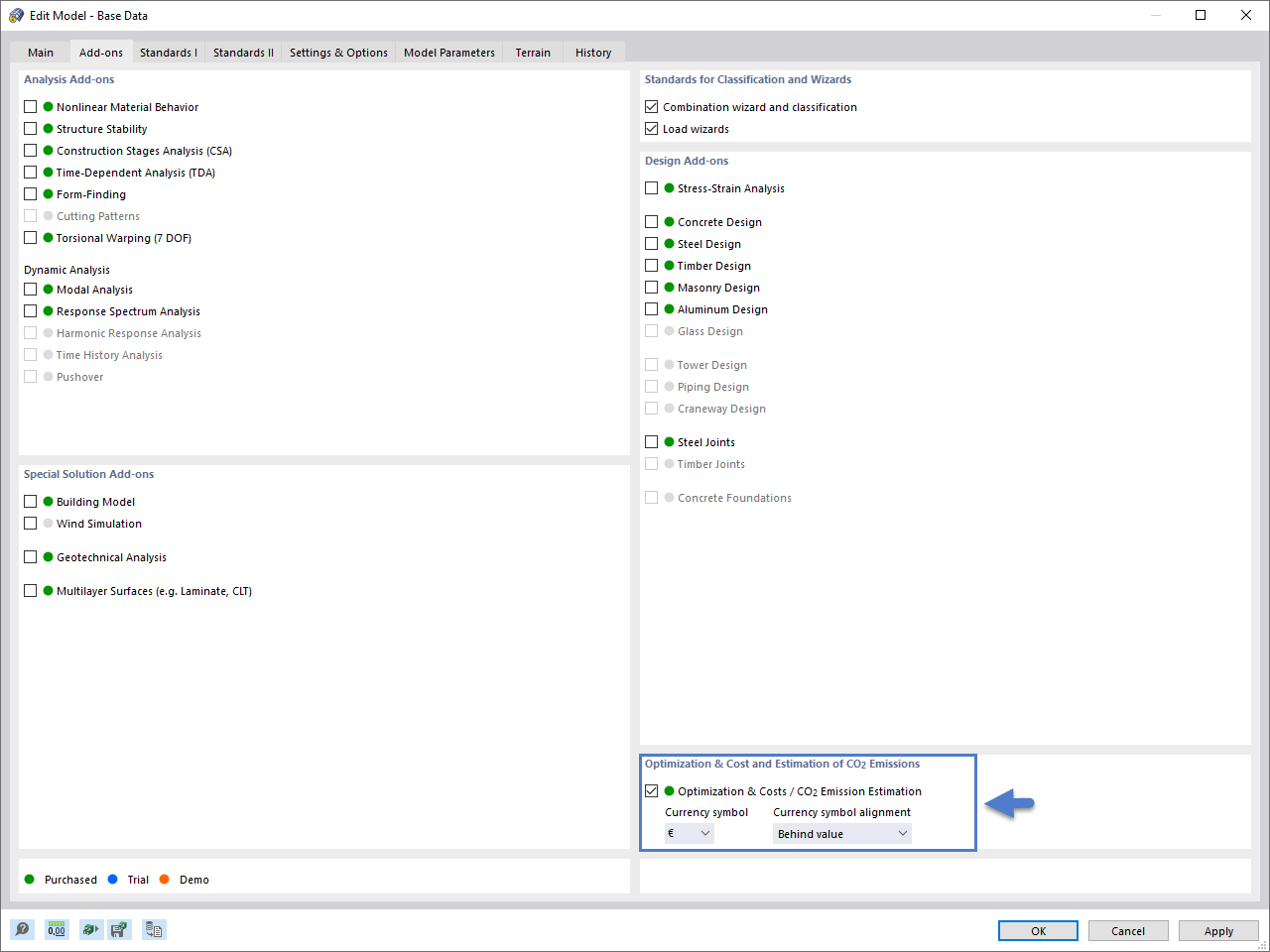Click the Cancel button

(1128, 931)
